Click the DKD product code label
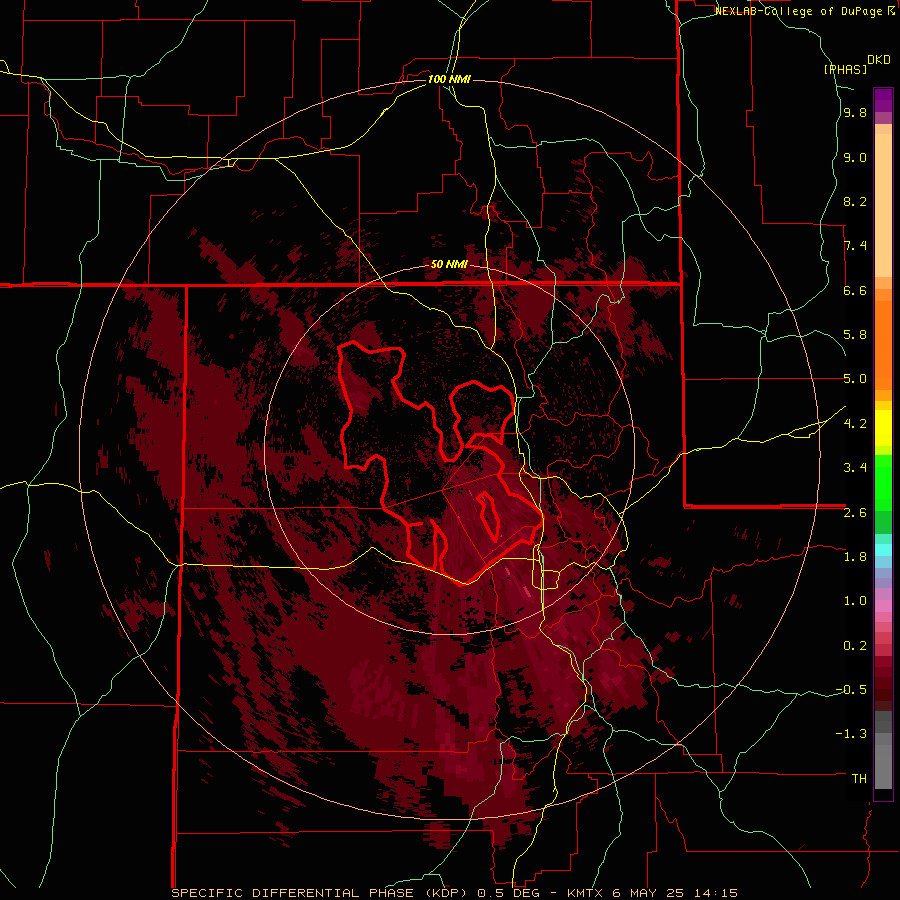Screen dimensions: 900x900 [x=878, y=60]
